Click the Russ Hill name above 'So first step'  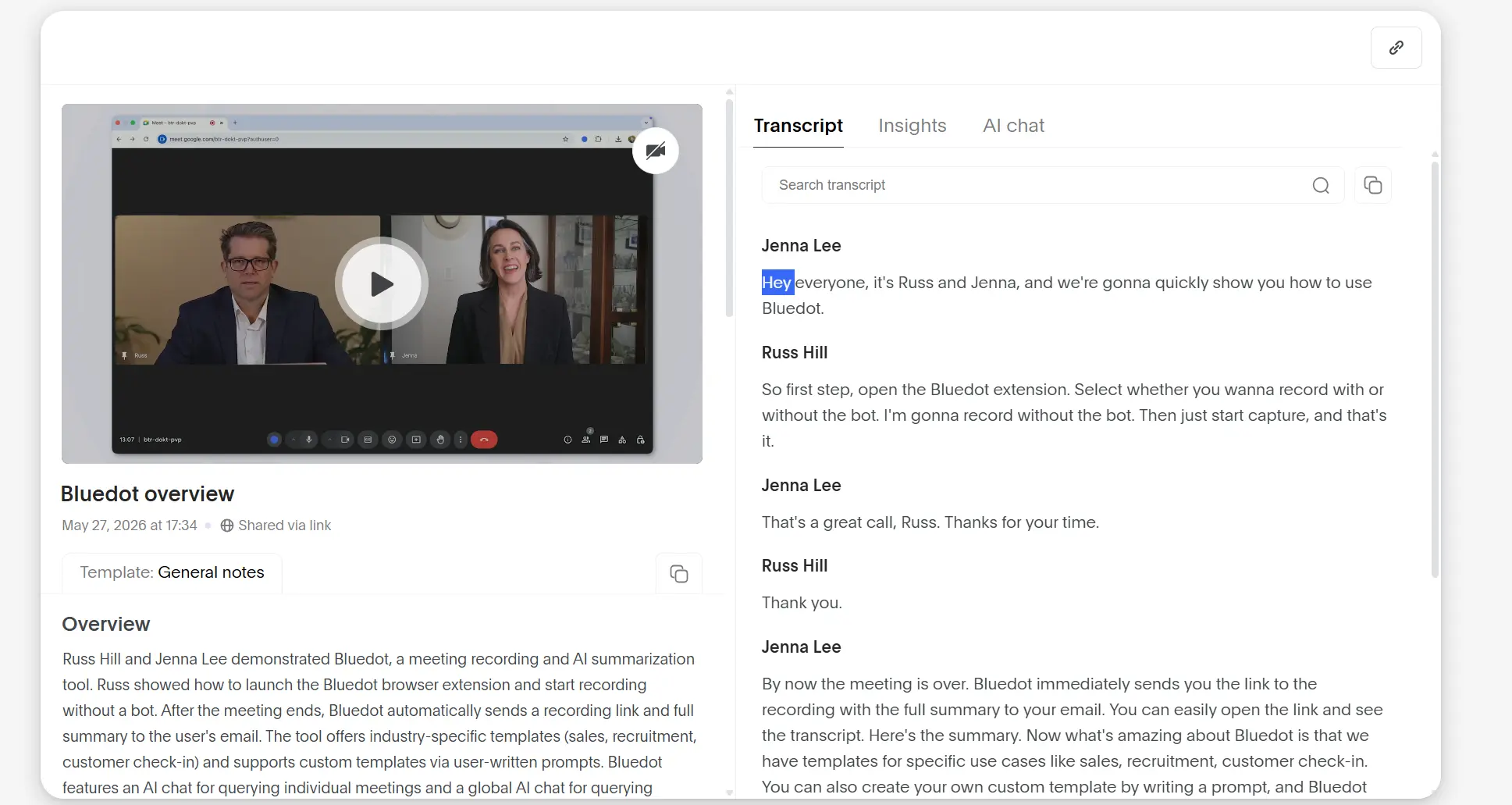pos(795,352)
